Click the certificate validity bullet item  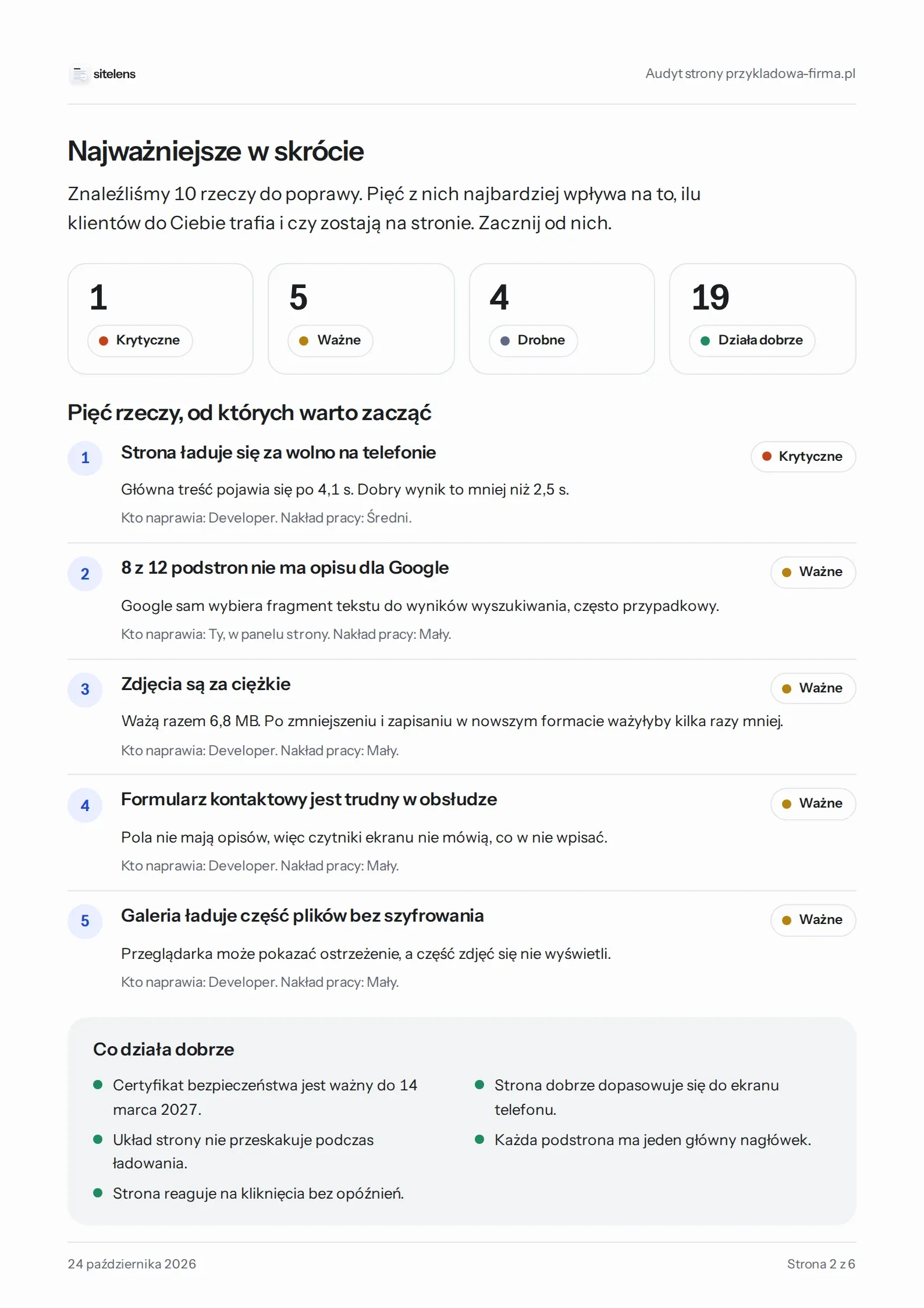coord(265,1097)
